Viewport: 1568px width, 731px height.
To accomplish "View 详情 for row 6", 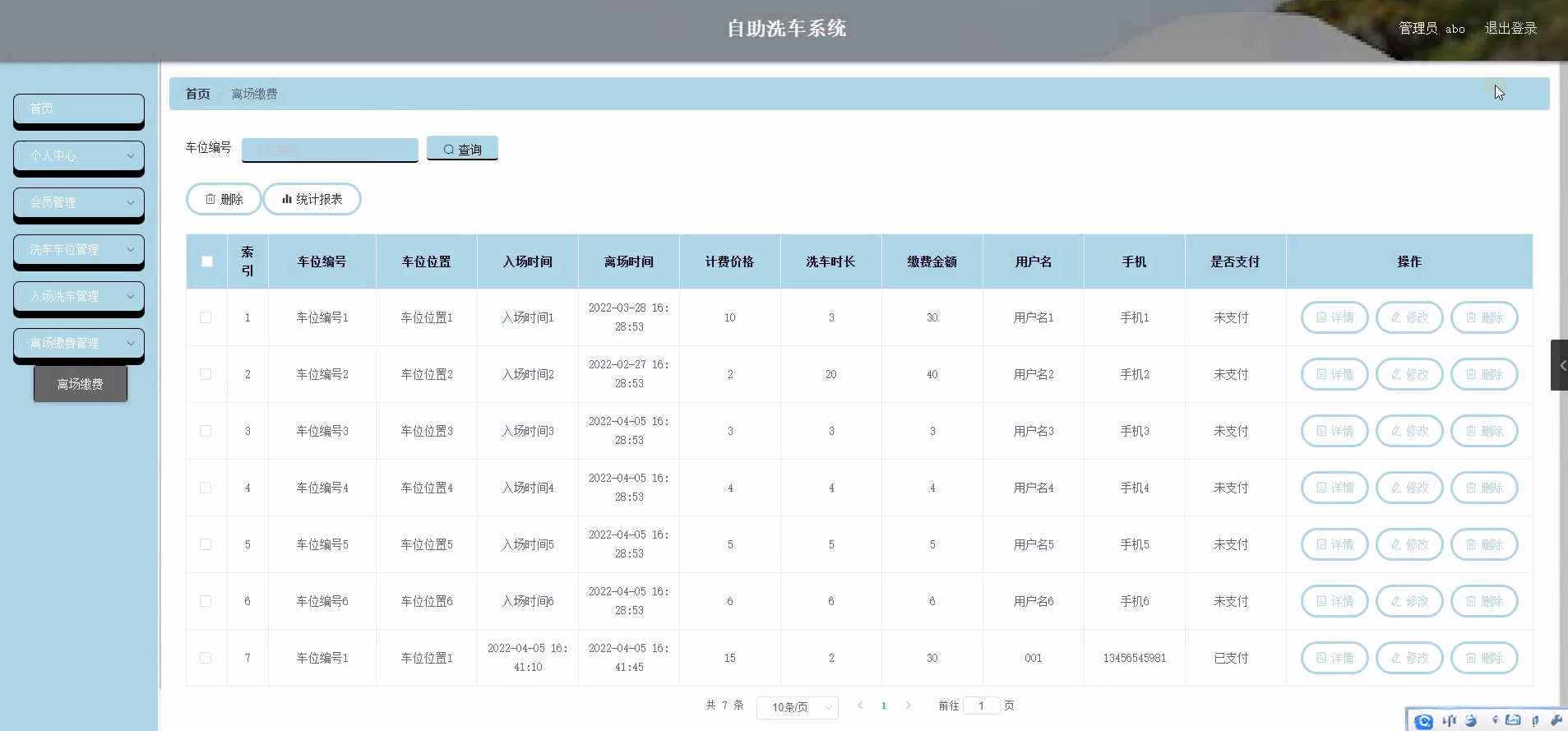I will point(1334,601).
